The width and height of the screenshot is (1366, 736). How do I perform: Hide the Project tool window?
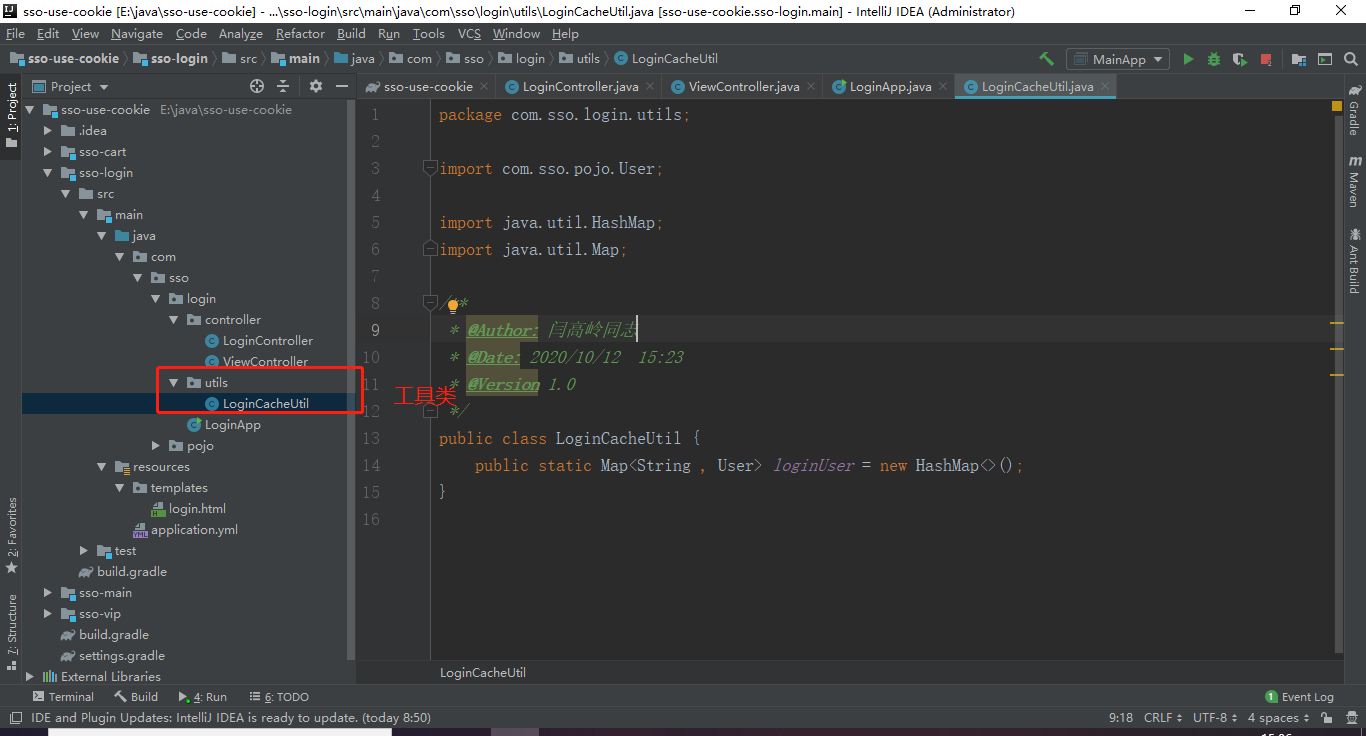click(x=341, y=86)
